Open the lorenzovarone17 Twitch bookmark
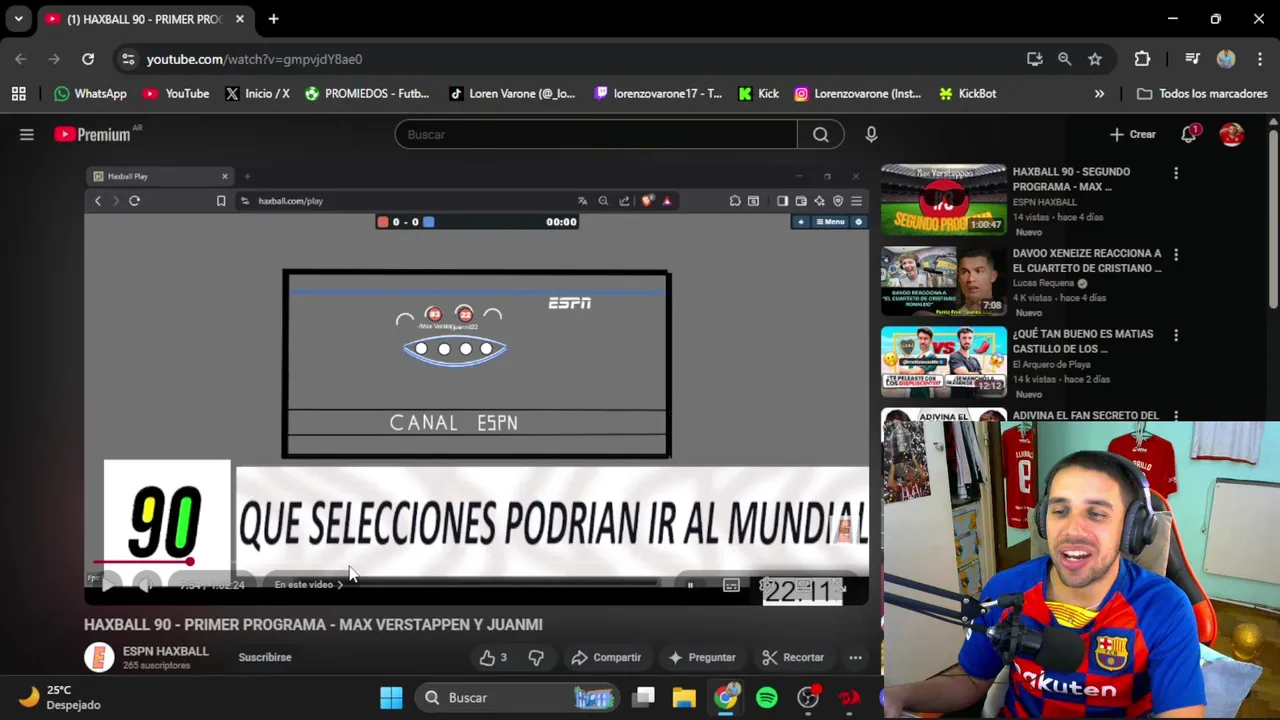The width and height of the screenshot is (1280, 720). [x=658, y=93]
